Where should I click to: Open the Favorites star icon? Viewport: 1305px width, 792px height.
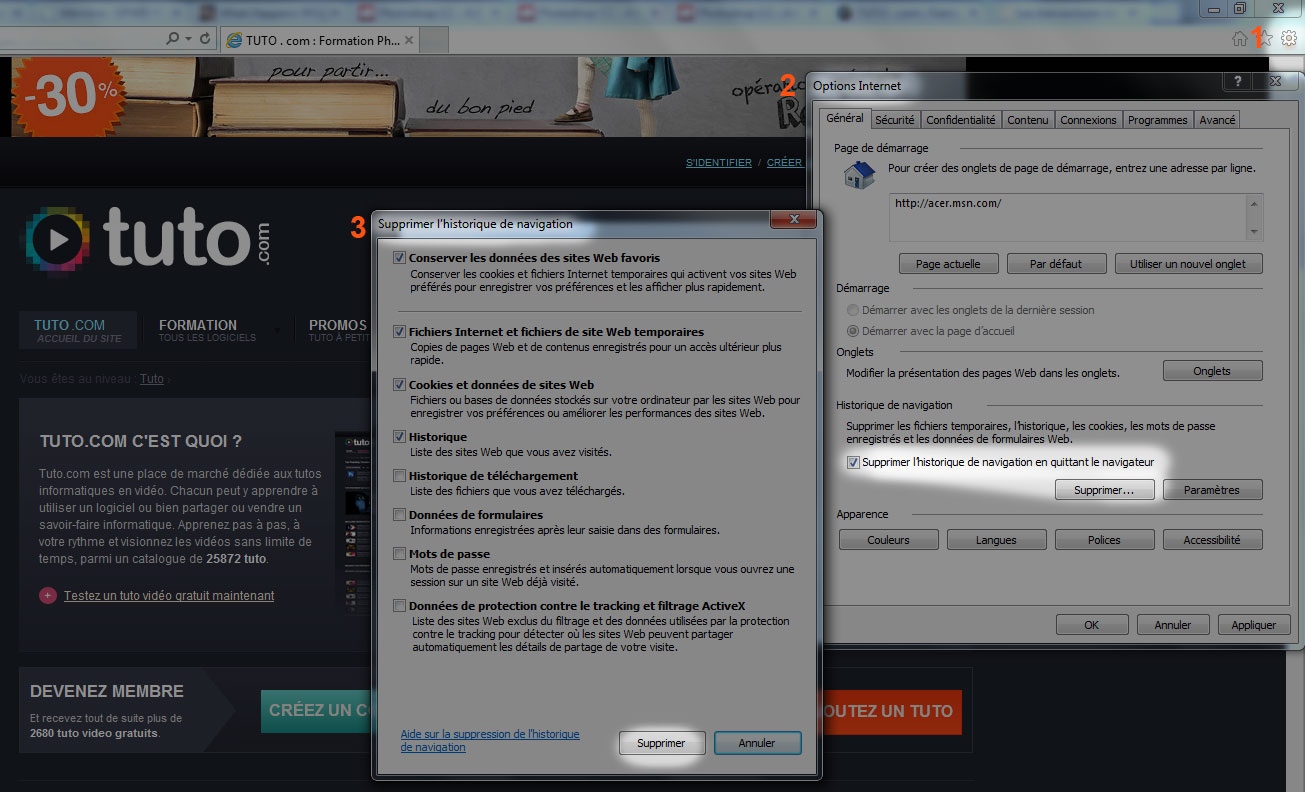[x=1265, y=39]
